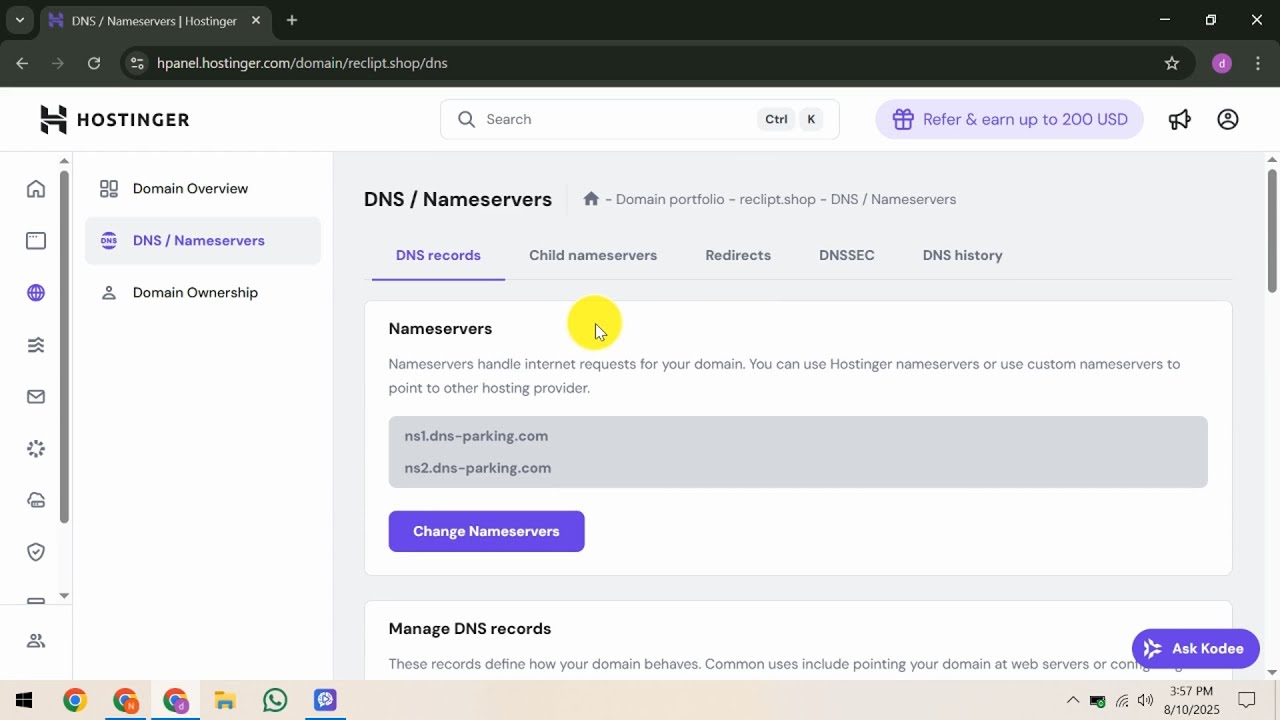
Task: Open Domain portfolio breadcrumb link
Action: pos(670,199)
